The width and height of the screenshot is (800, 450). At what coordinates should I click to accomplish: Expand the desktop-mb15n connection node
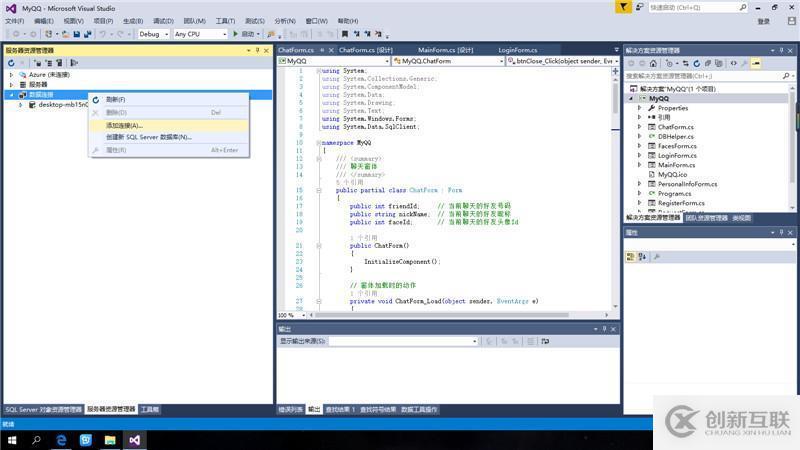click(x=20, y=105)
